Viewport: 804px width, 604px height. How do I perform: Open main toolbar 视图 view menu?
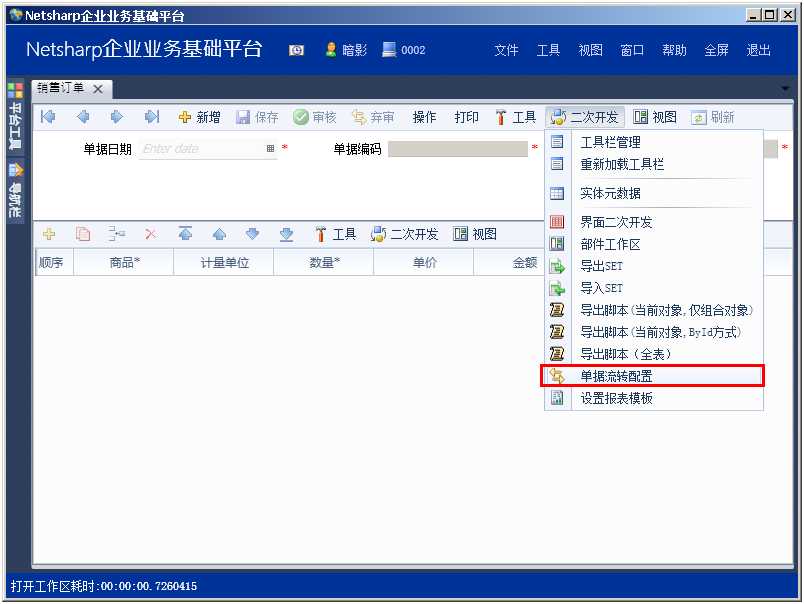[x=655, y=117]
